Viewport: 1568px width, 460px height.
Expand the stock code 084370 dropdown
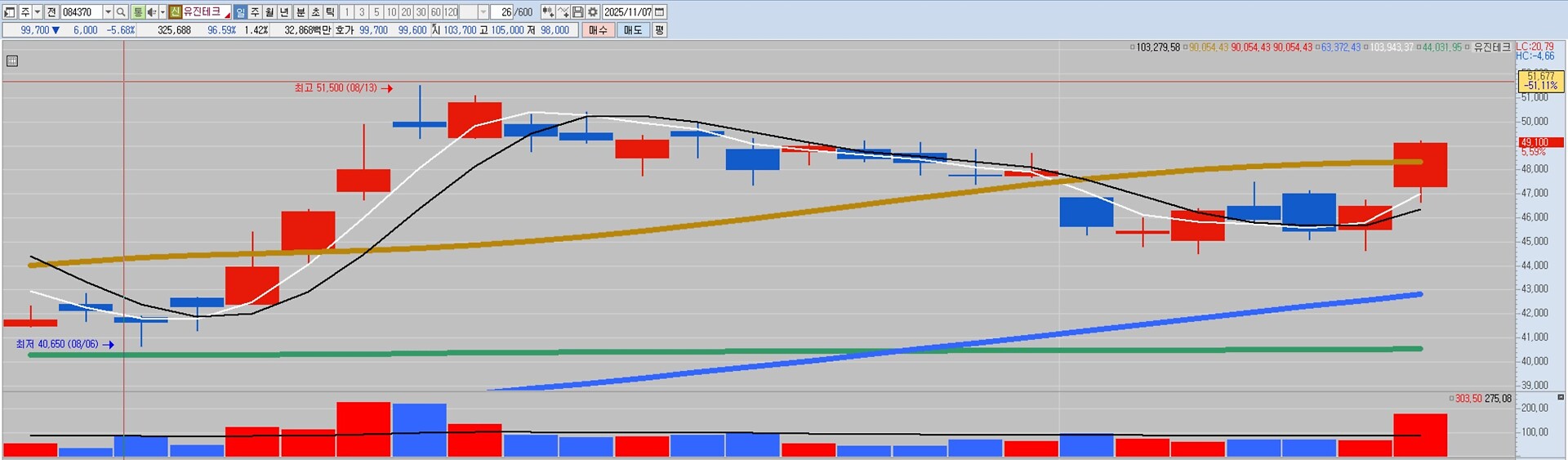click(x=108, y=12)
